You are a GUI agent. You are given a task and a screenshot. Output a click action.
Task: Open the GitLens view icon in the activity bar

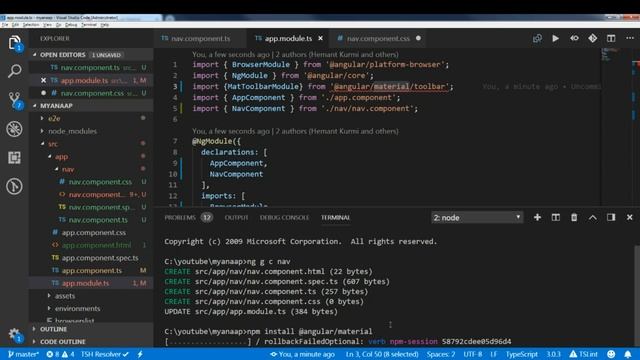pyautogui.click(x=14, y=186)
